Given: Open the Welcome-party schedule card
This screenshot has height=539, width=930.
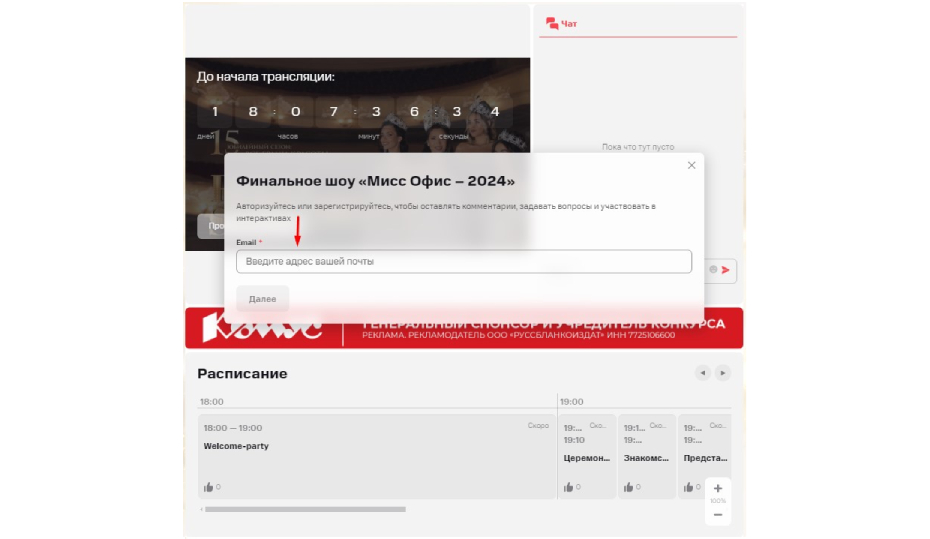Looking at the screenshot, I should click(377, 456).
